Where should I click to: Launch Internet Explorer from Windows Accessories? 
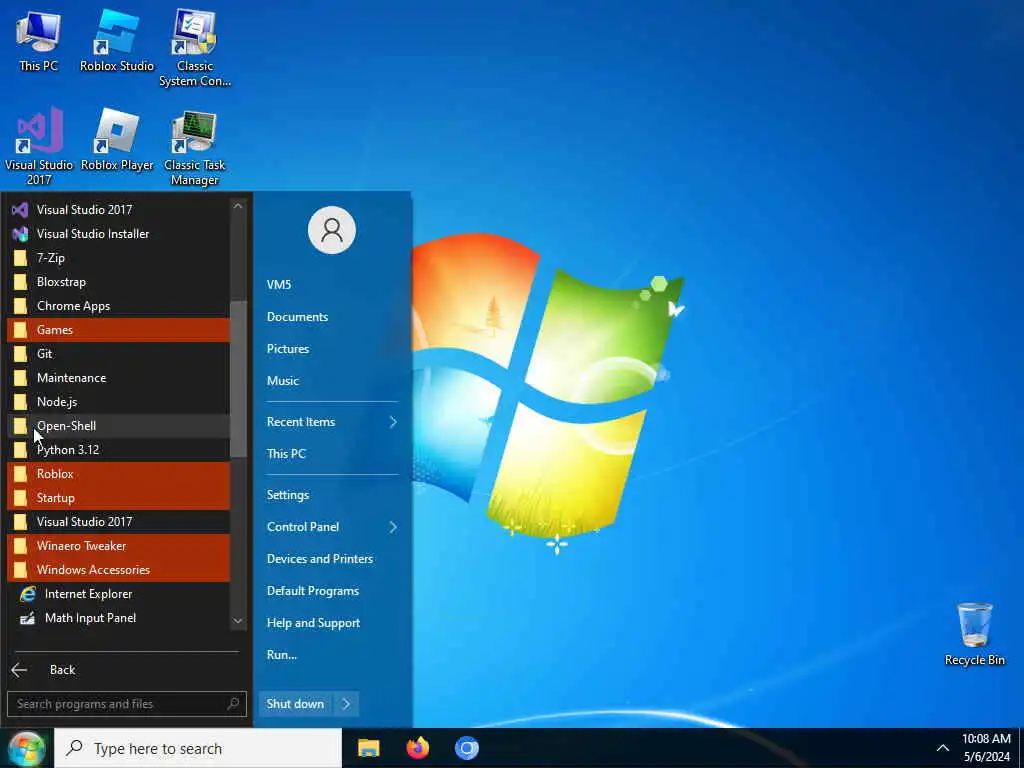click(118, 594)
